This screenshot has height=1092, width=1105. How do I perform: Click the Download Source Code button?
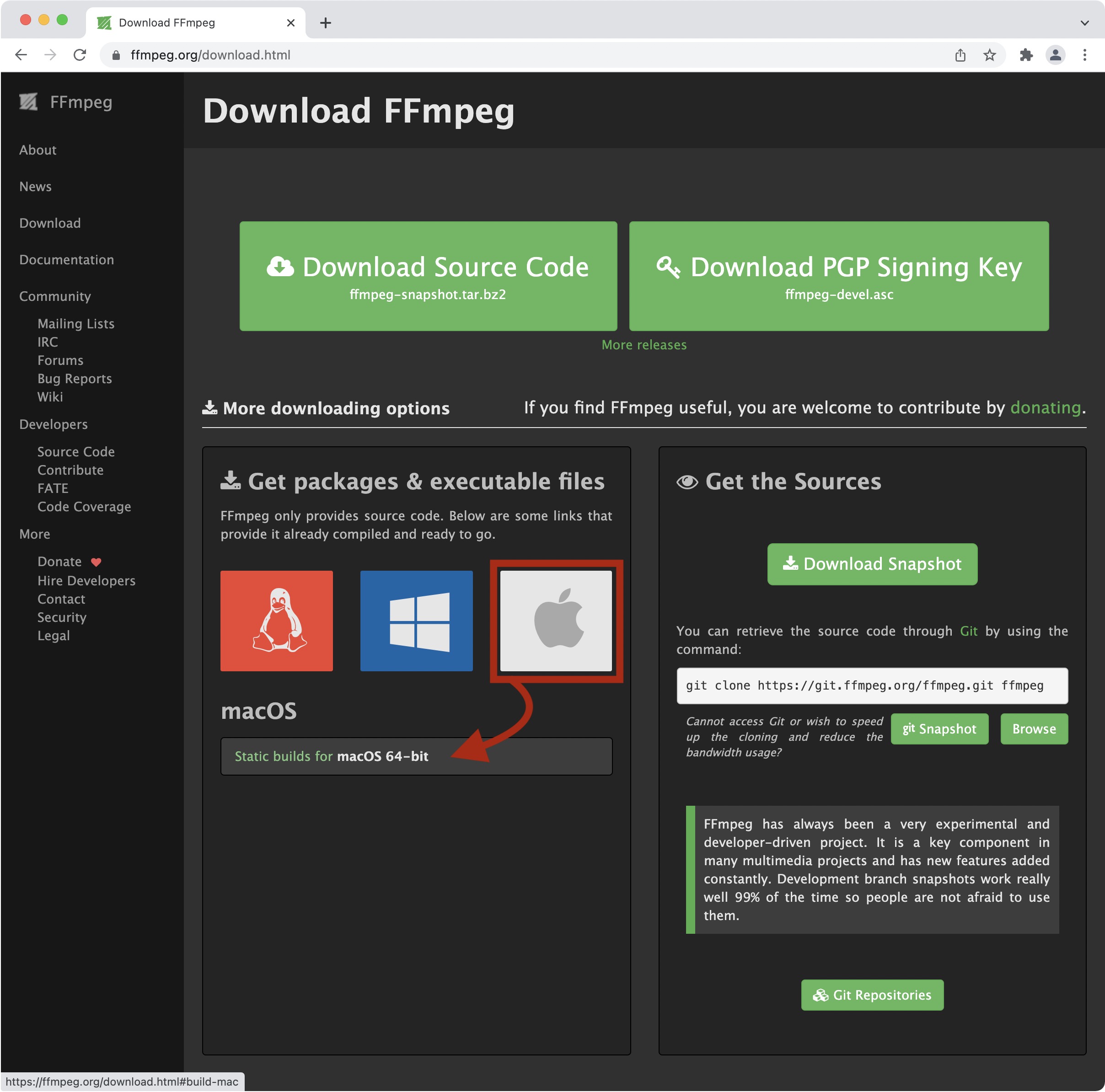click(x=428, y=276)
